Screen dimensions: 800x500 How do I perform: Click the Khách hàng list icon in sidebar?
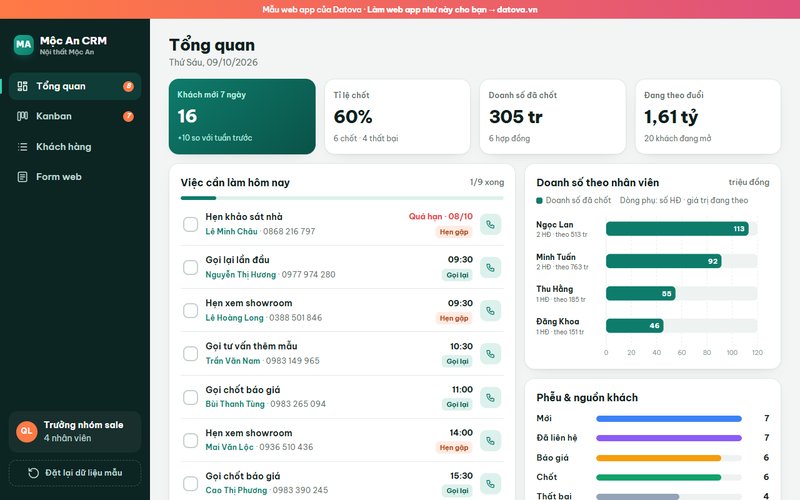click(x=22, y=147)
